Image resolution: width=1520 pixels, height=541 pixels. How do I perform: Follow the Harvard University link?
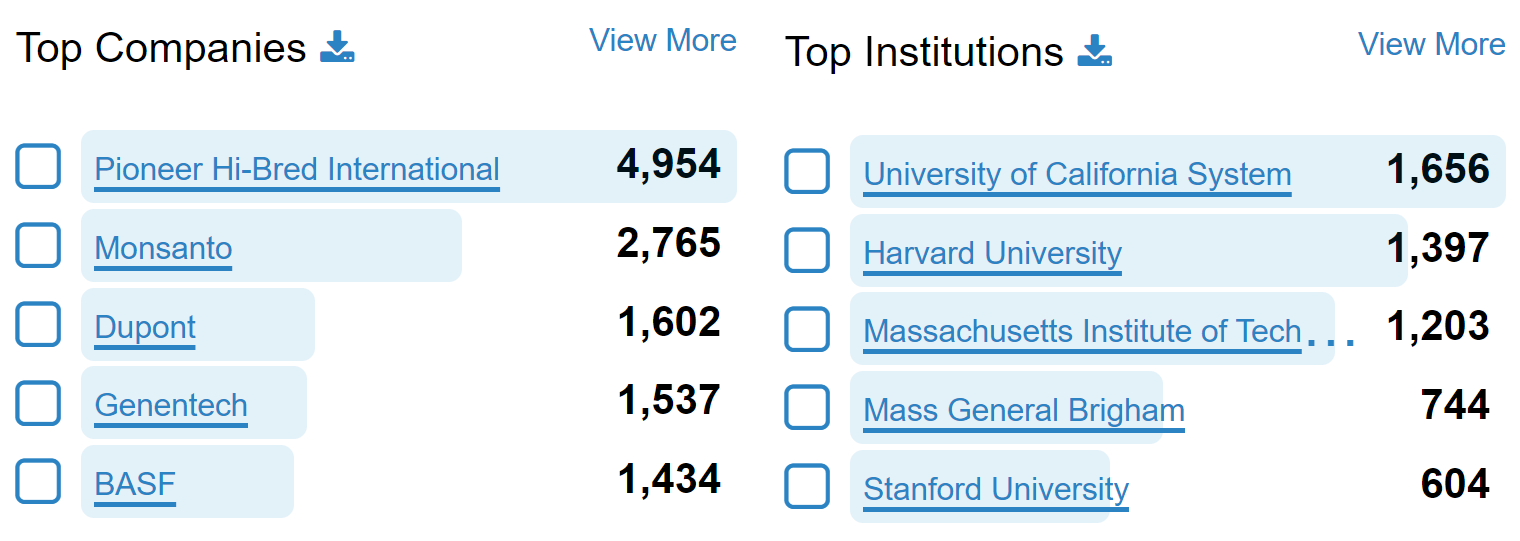[x=992, y=253]
